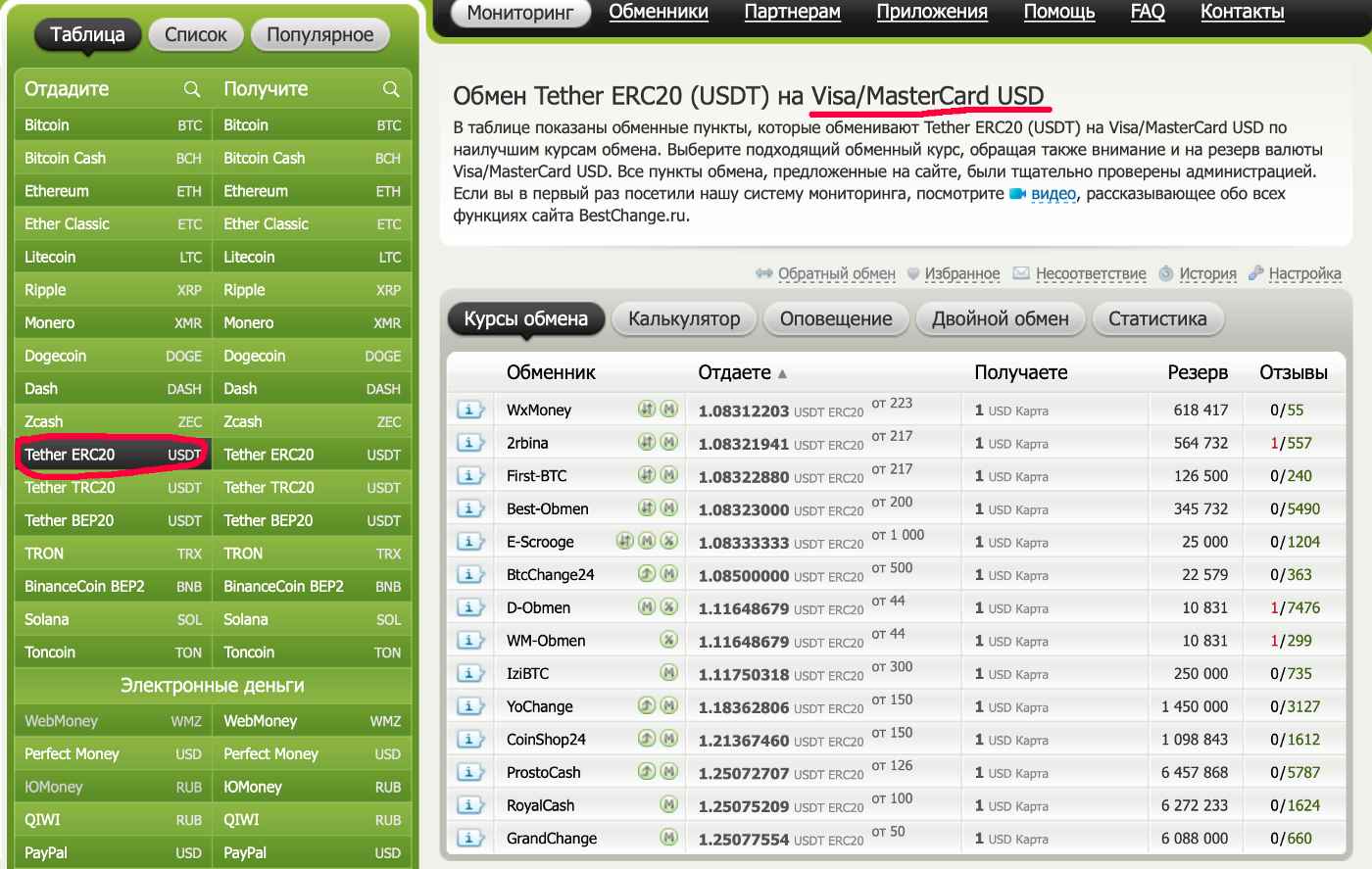Click the Обратный обмен link
Image resolution: width=1372 pixels, height=869 pixels.
[x=837, y=273]
